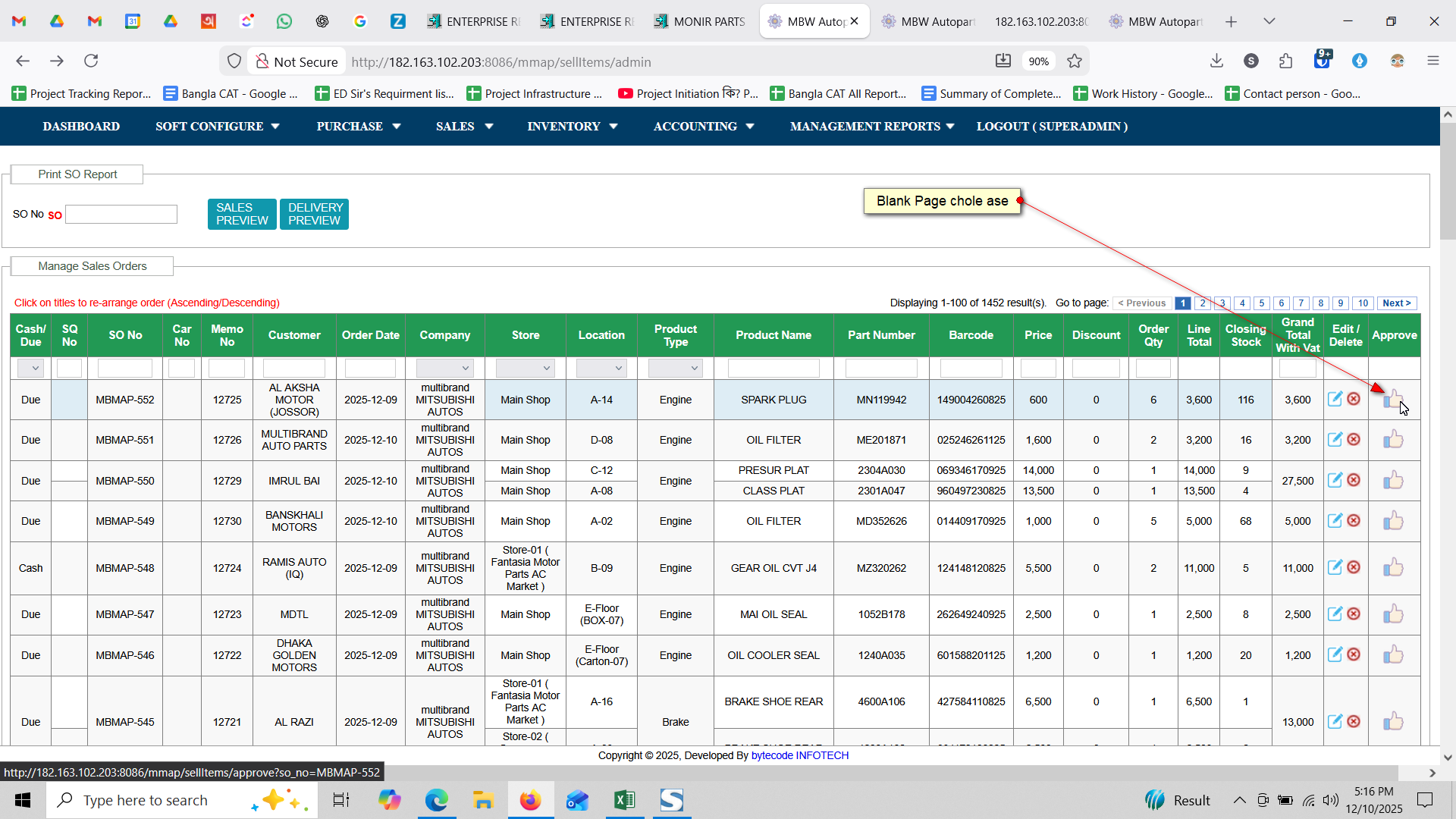Image resolution: width=1456 pixels, height=819 pixels.
Task: Go to the Next results page
Action: pyautogui.click(x=1396, y=303)
